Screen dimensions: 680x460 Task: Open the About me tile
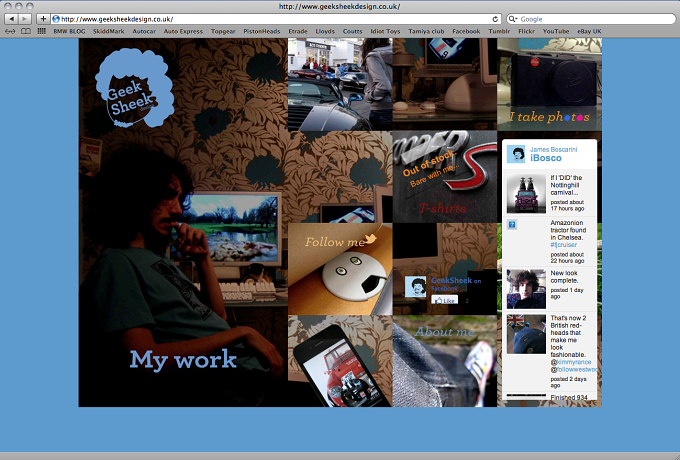coord(445,361)
